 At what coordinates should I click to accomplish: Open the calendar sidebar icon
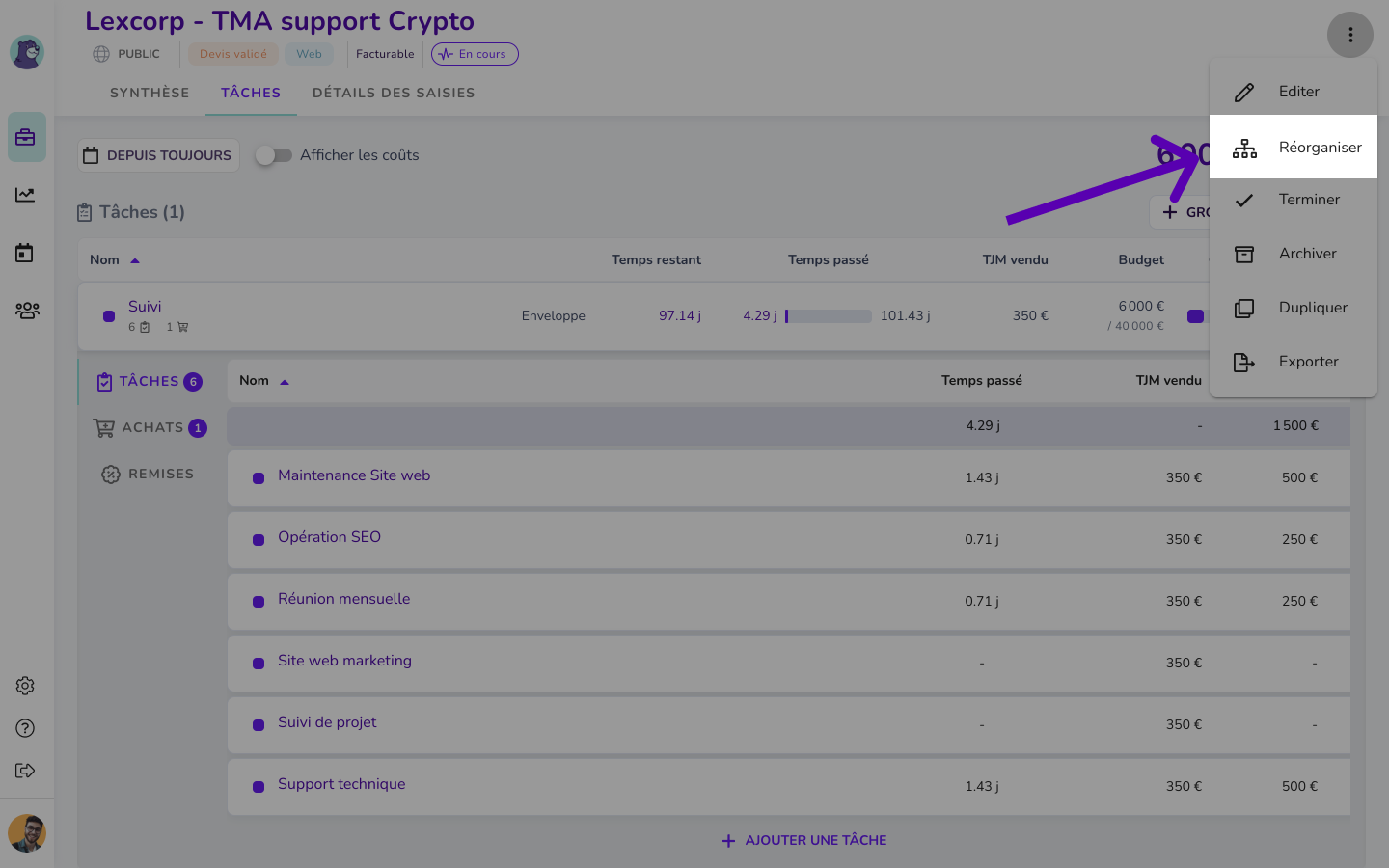coord(25,253)
